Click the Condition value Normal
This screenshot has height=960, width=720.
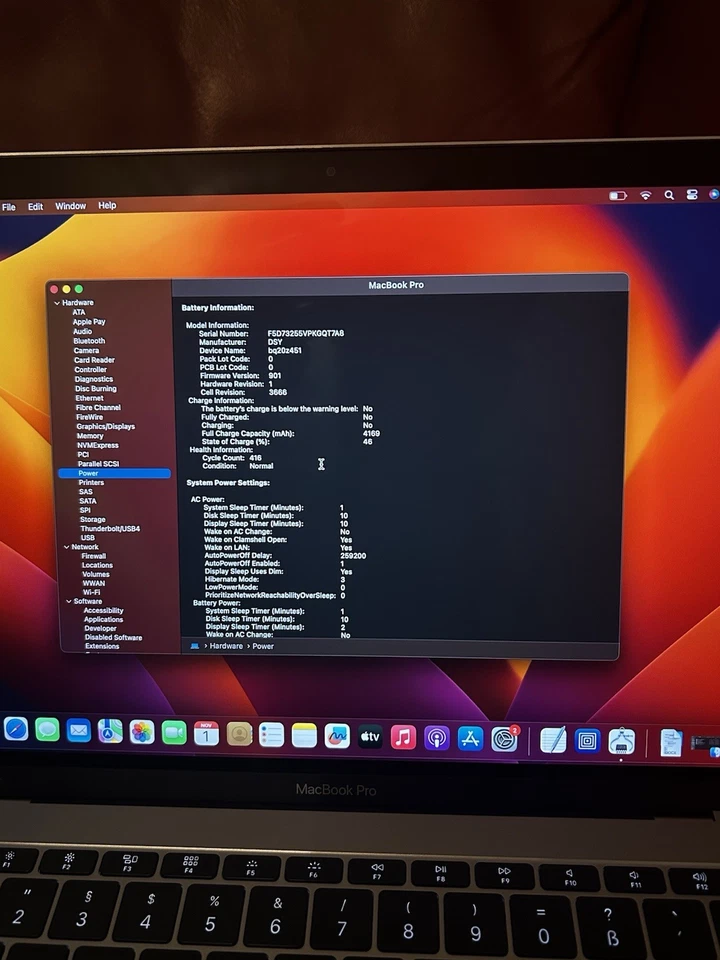tap(261, 466)
